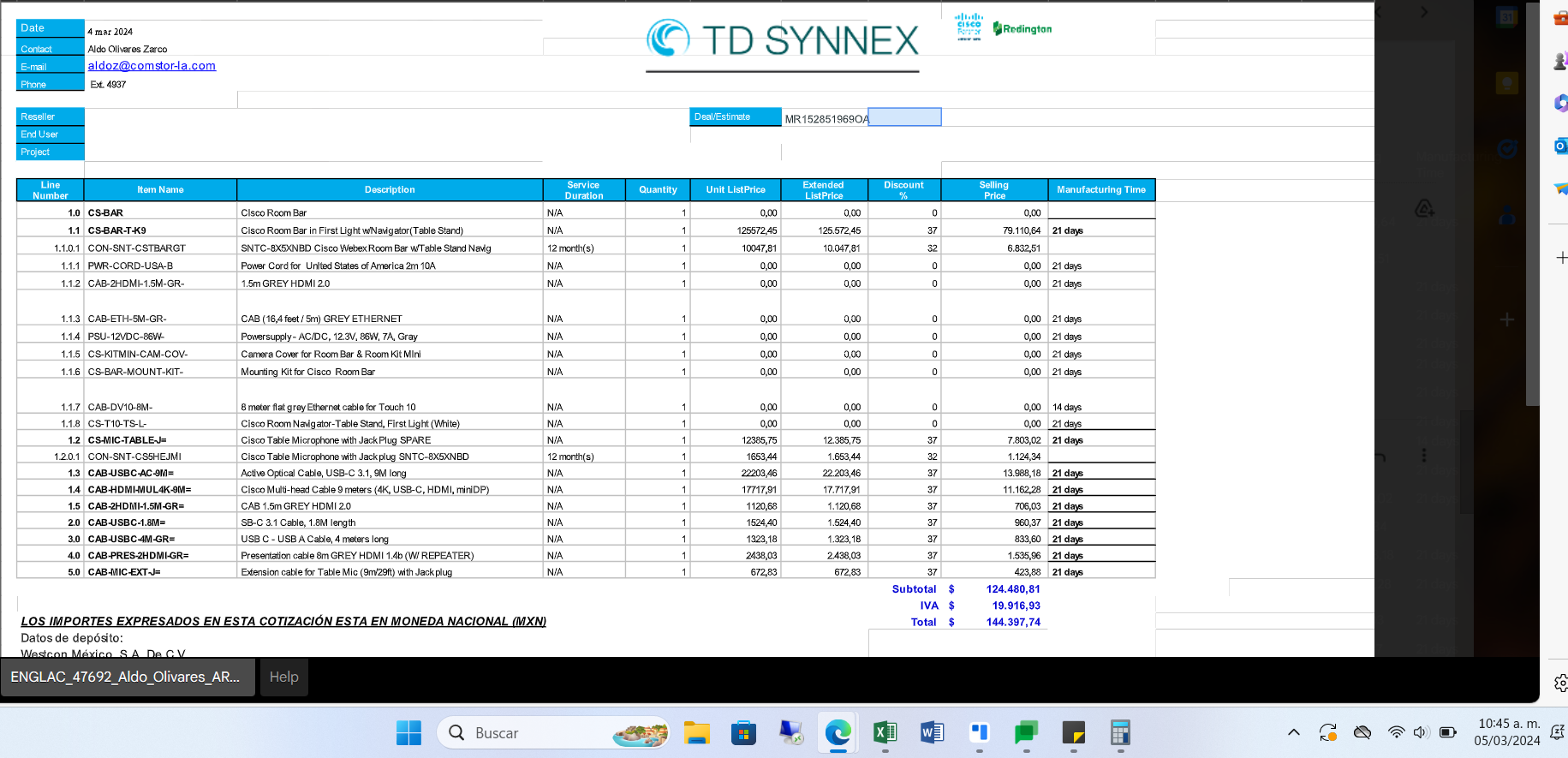
Task: Select description Cisco Multi-head Cable 9 meters
Action: 365,490
